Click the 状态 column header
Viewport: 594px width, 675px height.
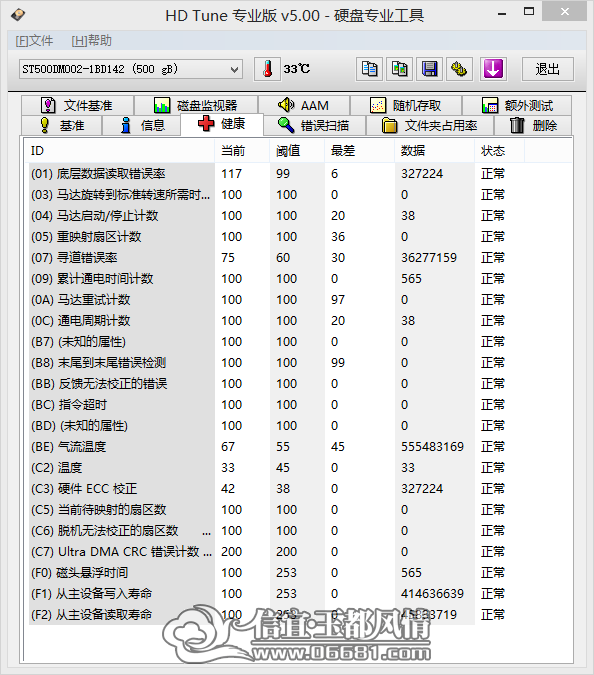(499, 151)
